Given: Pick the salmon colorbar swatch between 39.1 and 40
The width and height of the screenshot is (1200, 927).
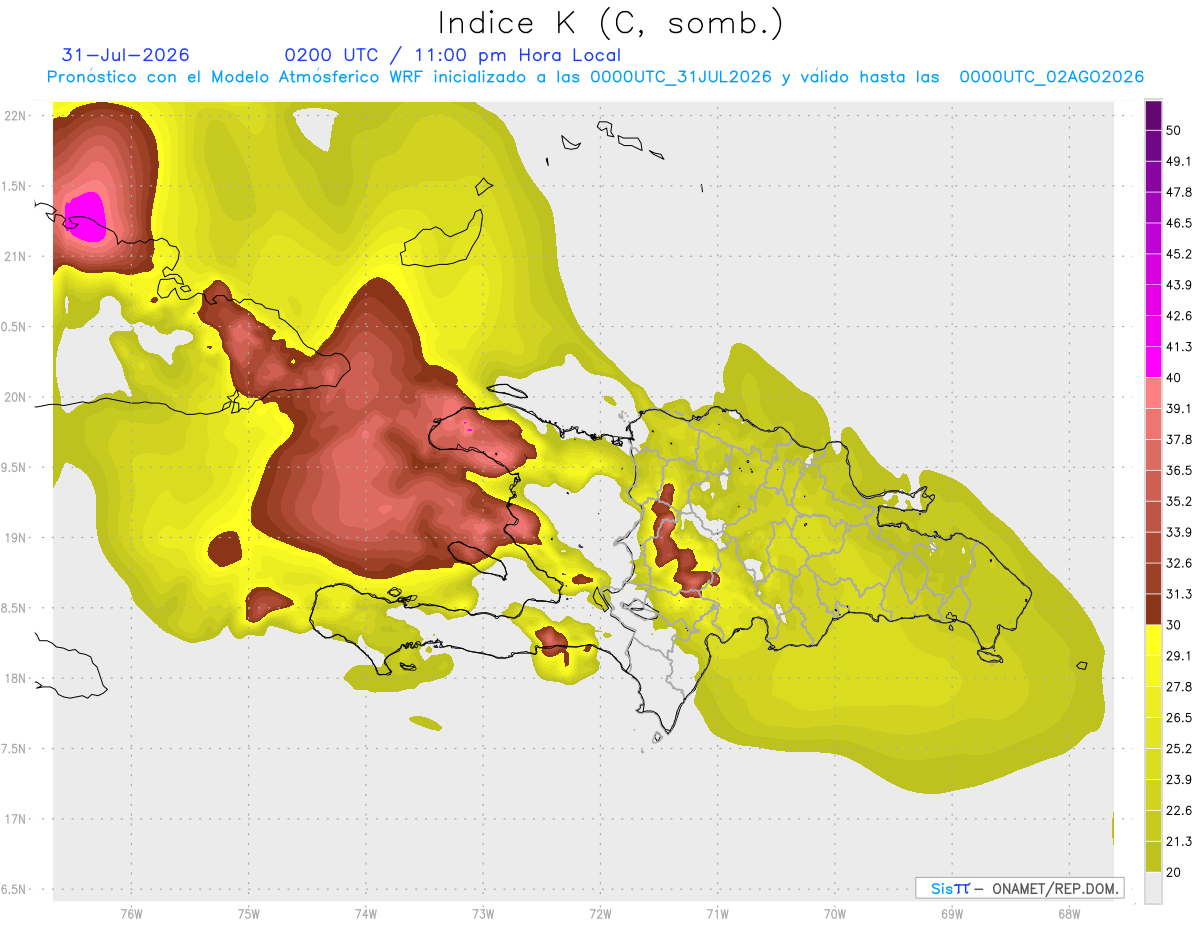Looking at the screenshot, I should 1153,394.
